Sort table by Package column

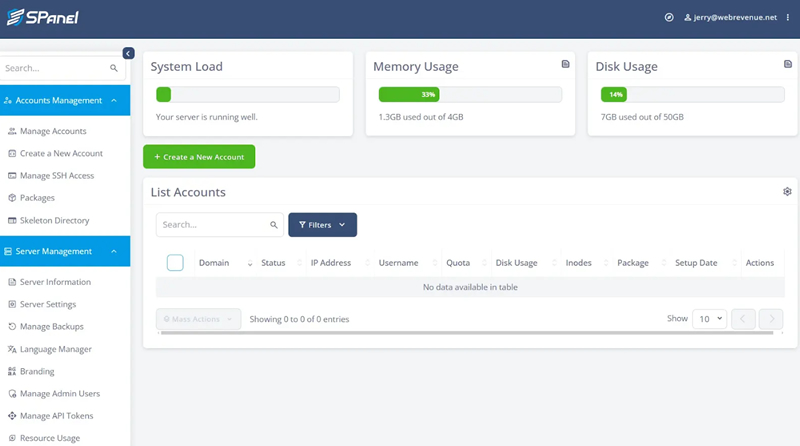pos(641,263)
